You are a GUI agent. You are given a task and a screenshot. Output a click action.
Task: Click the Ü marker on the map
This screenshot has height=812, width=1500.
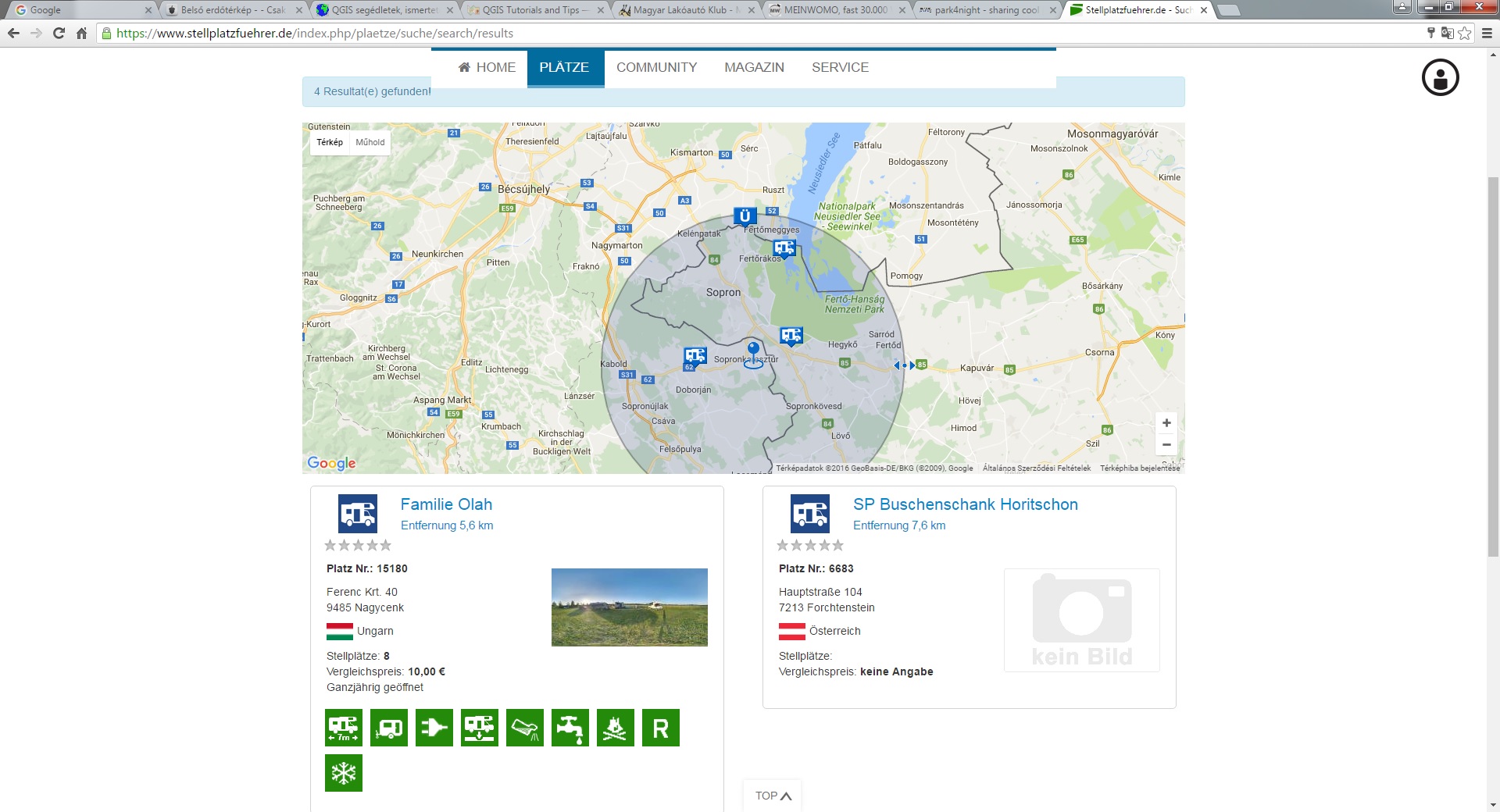click(x=745, y=216)
